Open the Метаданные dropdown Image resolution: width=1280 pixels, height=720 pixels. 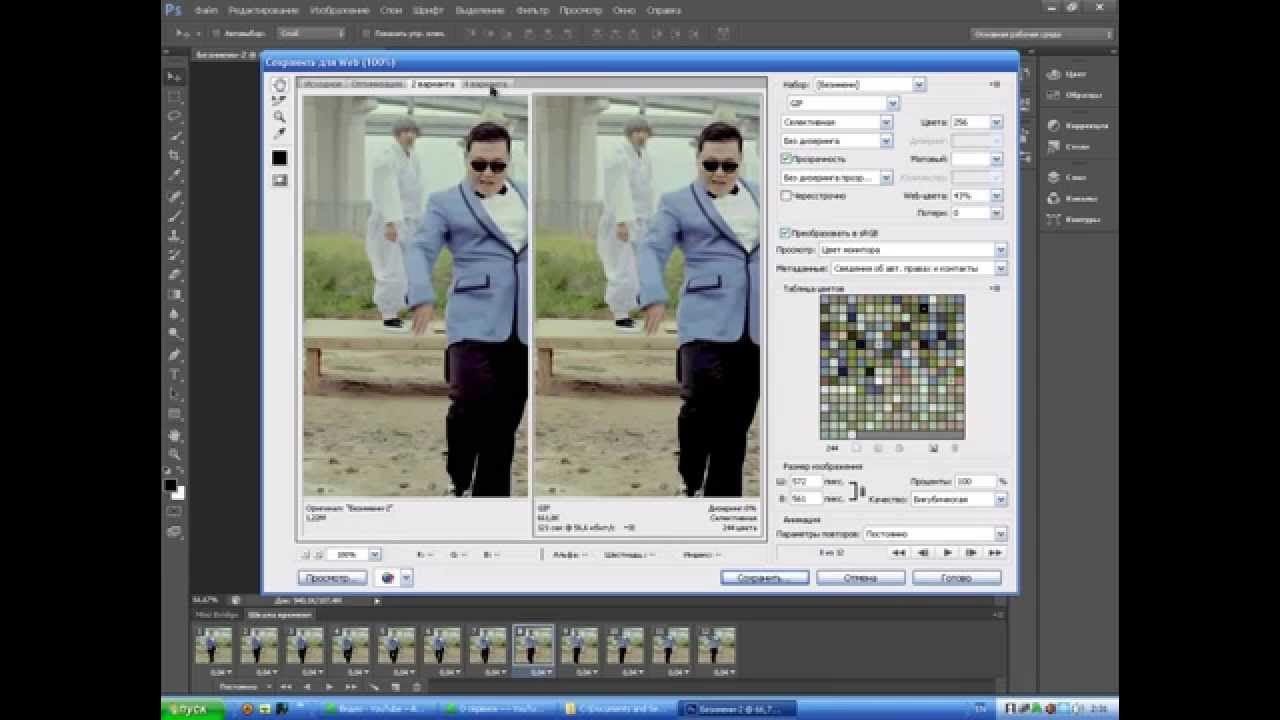point(918,268)
